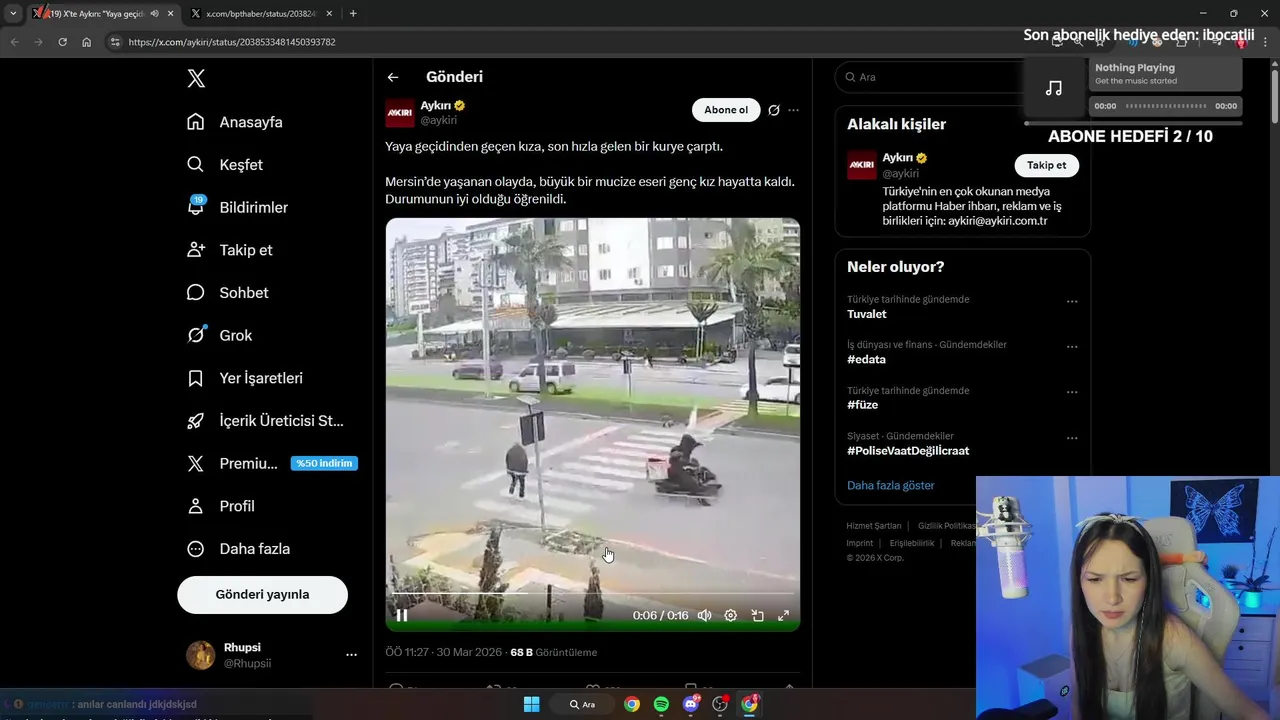
Task: Click Daha fazla göster under trends
Action: 890,485
